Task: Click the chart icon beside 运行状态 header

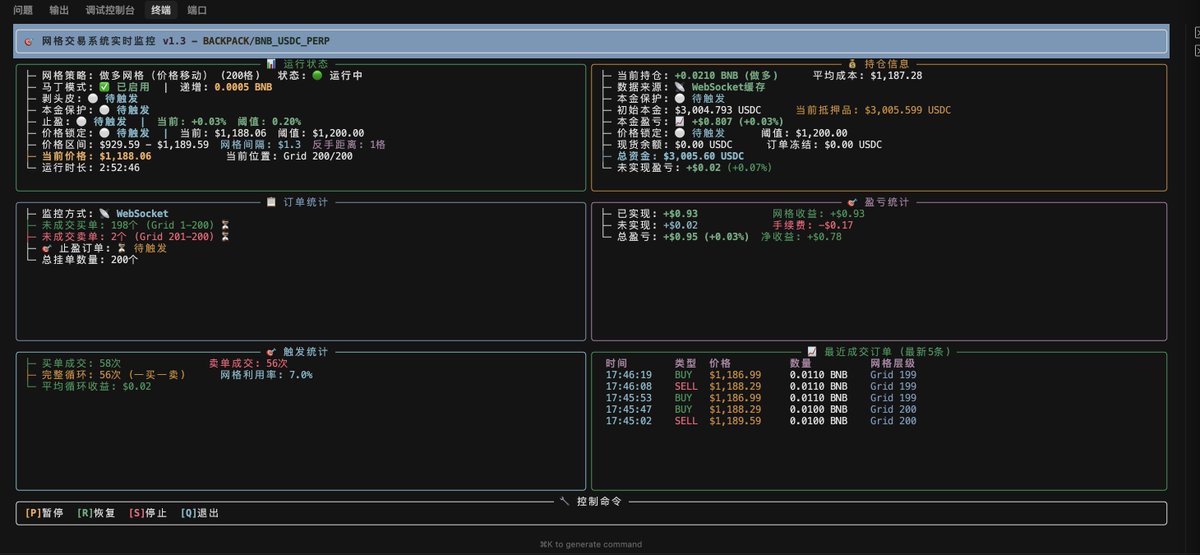Action: click(271, 63)
